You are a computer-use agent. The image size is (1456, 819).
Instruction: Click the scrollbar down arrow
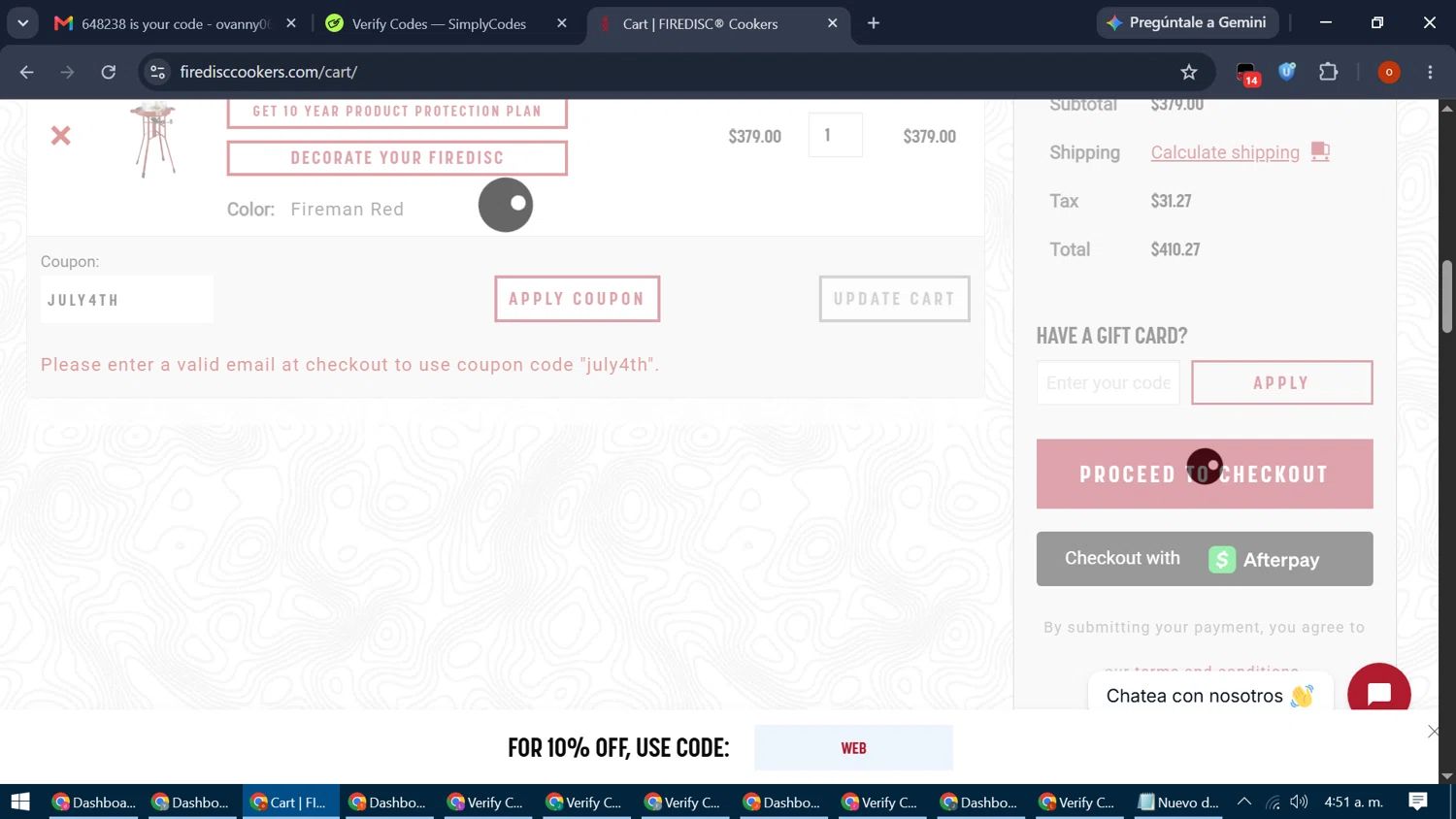click(x=1447, y=775)
